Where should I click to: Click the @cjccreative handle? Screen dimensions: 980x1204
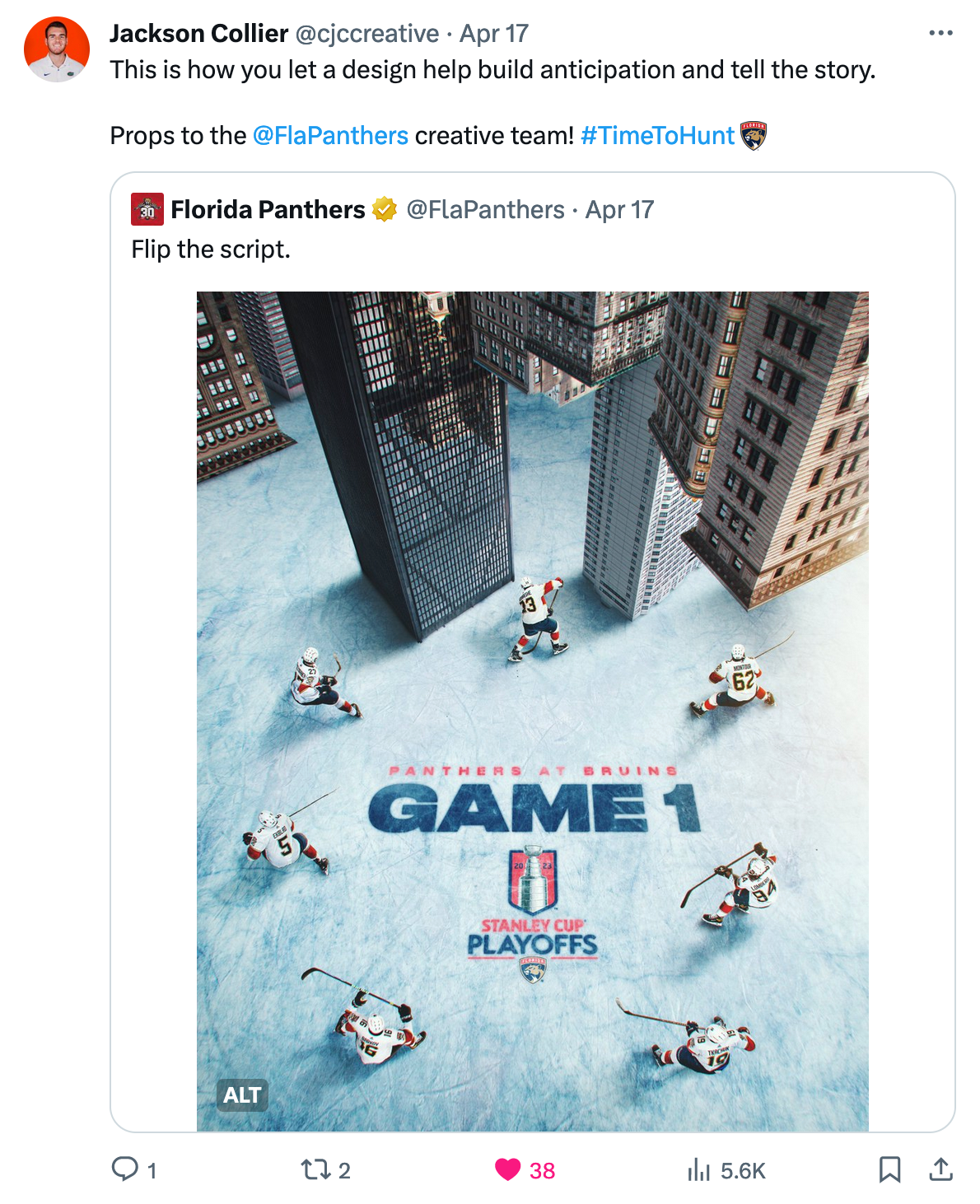click(x=367, y=33)
